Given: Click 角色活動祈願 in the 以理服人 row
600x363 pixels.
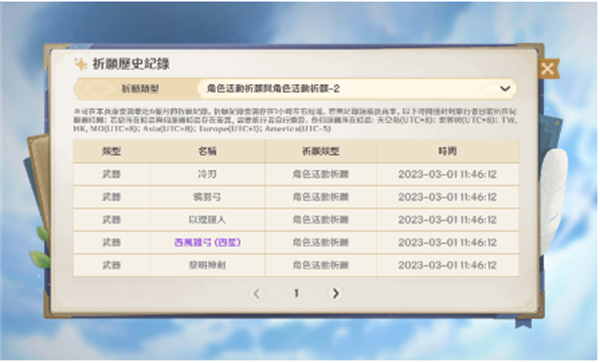Looking at the screenshot, I should pos(321,220).
